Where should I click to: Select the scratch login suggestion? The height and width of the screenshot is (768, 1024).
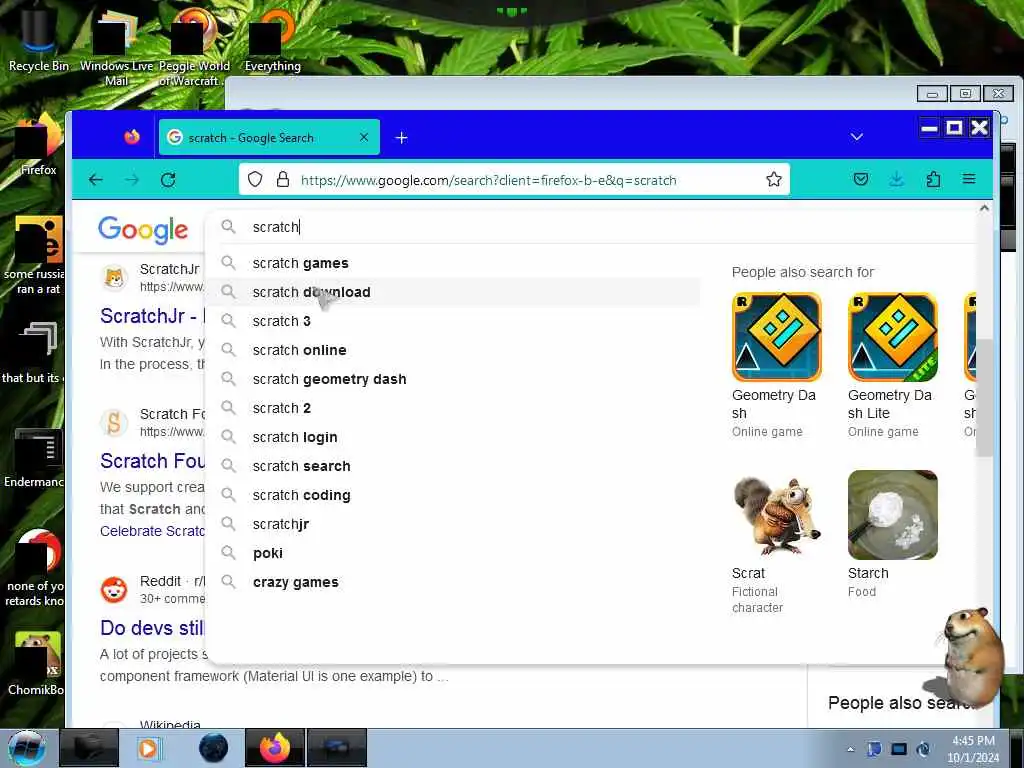(x=453, y=437)
